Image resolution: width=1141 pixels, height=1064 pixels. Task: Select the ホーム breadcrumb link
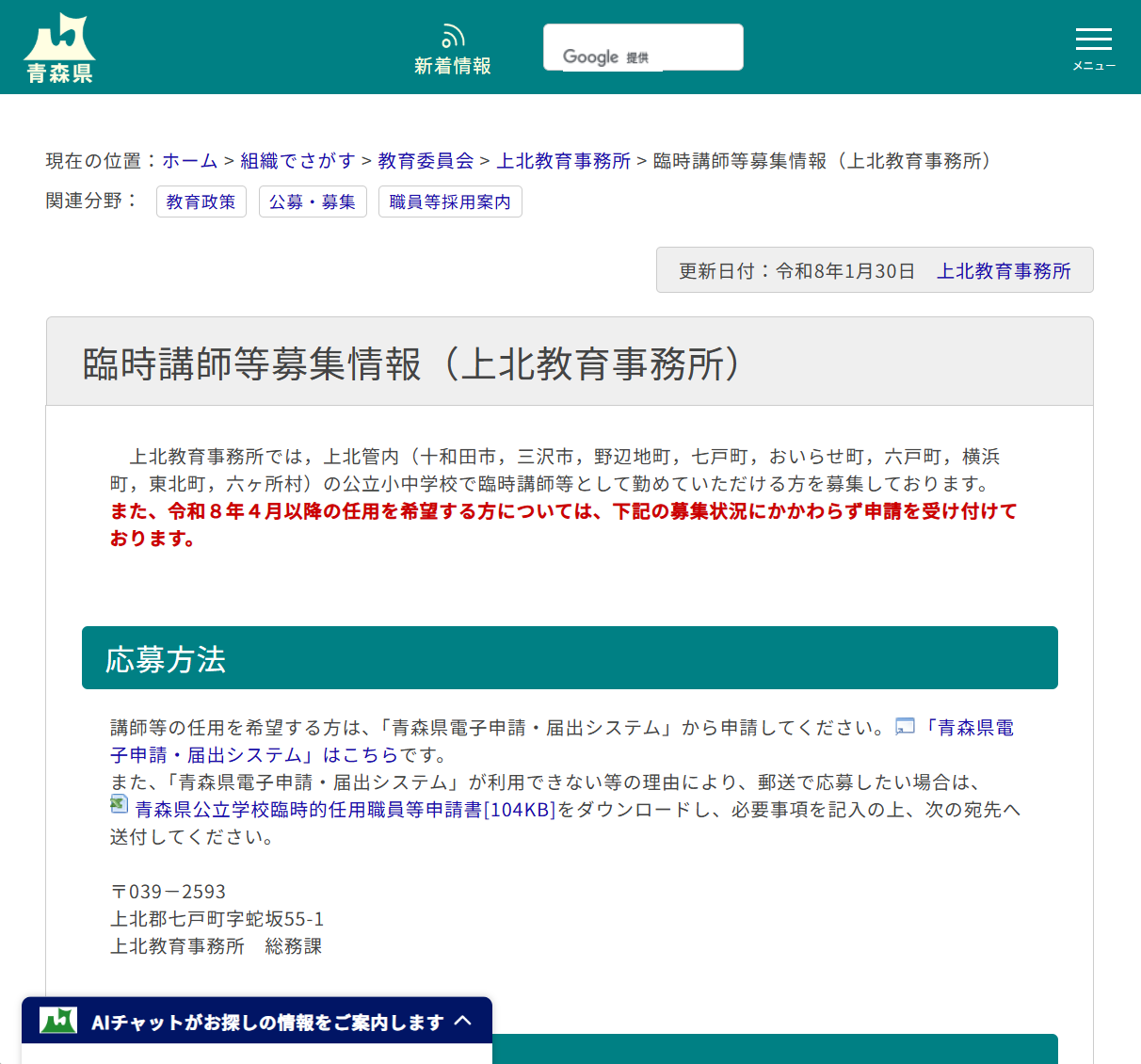point(189,161)
